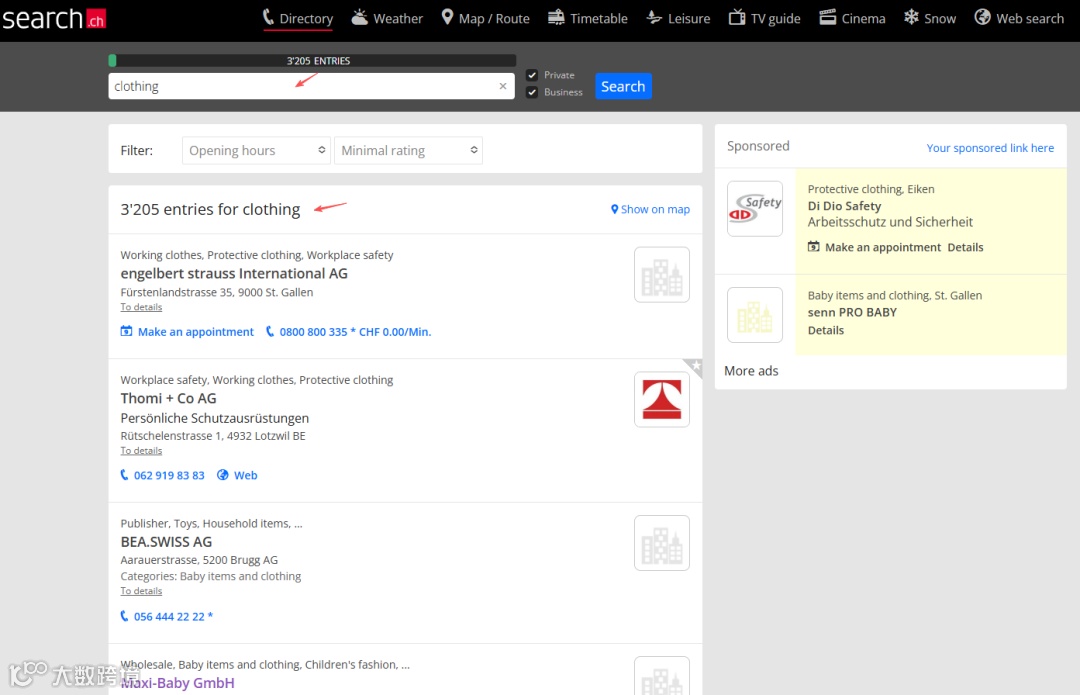Click BEA.SWISS AG placeholder building thumbnail
This screenshot has height=695, width=1080.
[662, 543]
